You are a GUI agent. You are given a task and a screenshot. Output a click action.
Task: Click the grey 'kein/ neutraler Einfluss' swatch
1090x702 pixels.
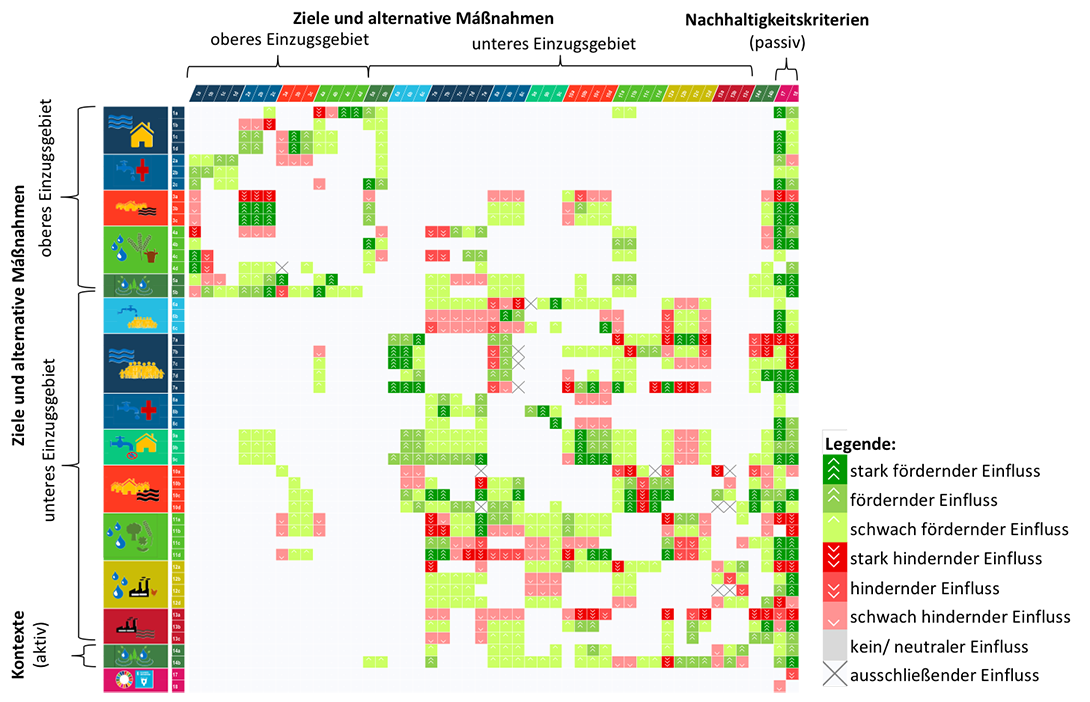tap(829, 646)
